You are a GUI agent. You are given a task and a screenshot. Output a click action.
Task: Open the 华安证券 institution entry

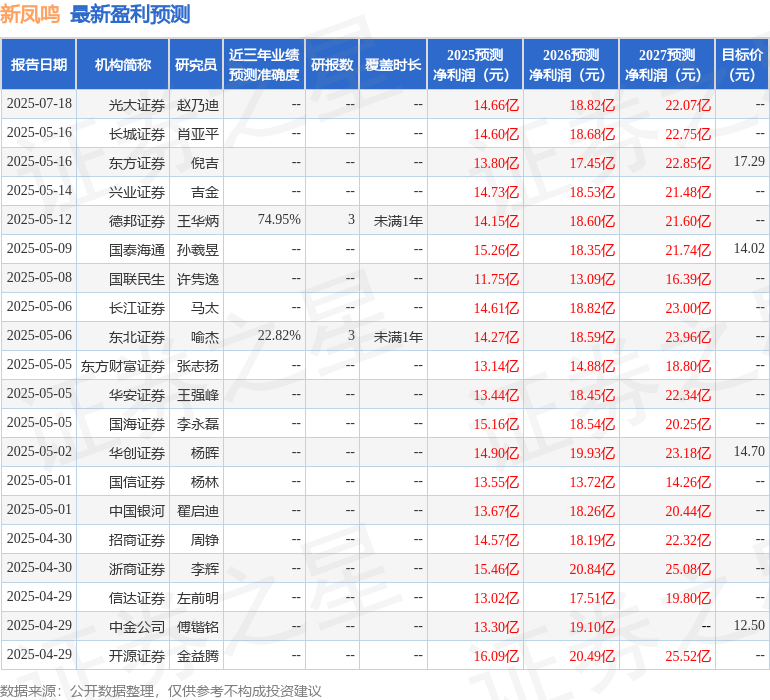tap(137, 395)
